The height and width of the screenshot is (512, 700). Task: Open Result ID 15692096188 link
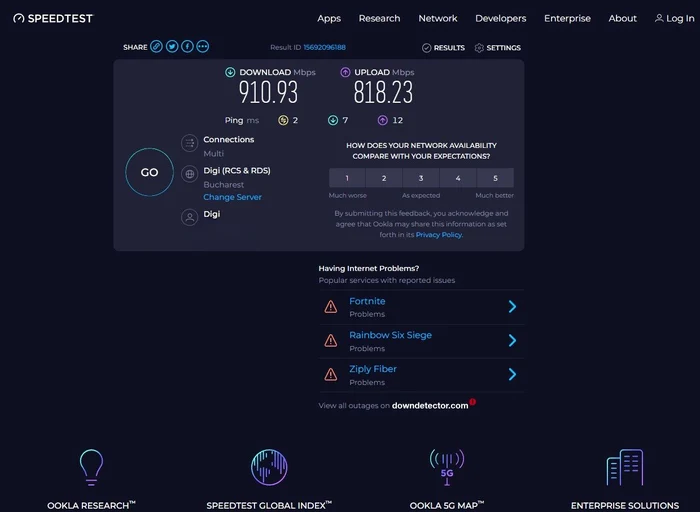point(325,47)
